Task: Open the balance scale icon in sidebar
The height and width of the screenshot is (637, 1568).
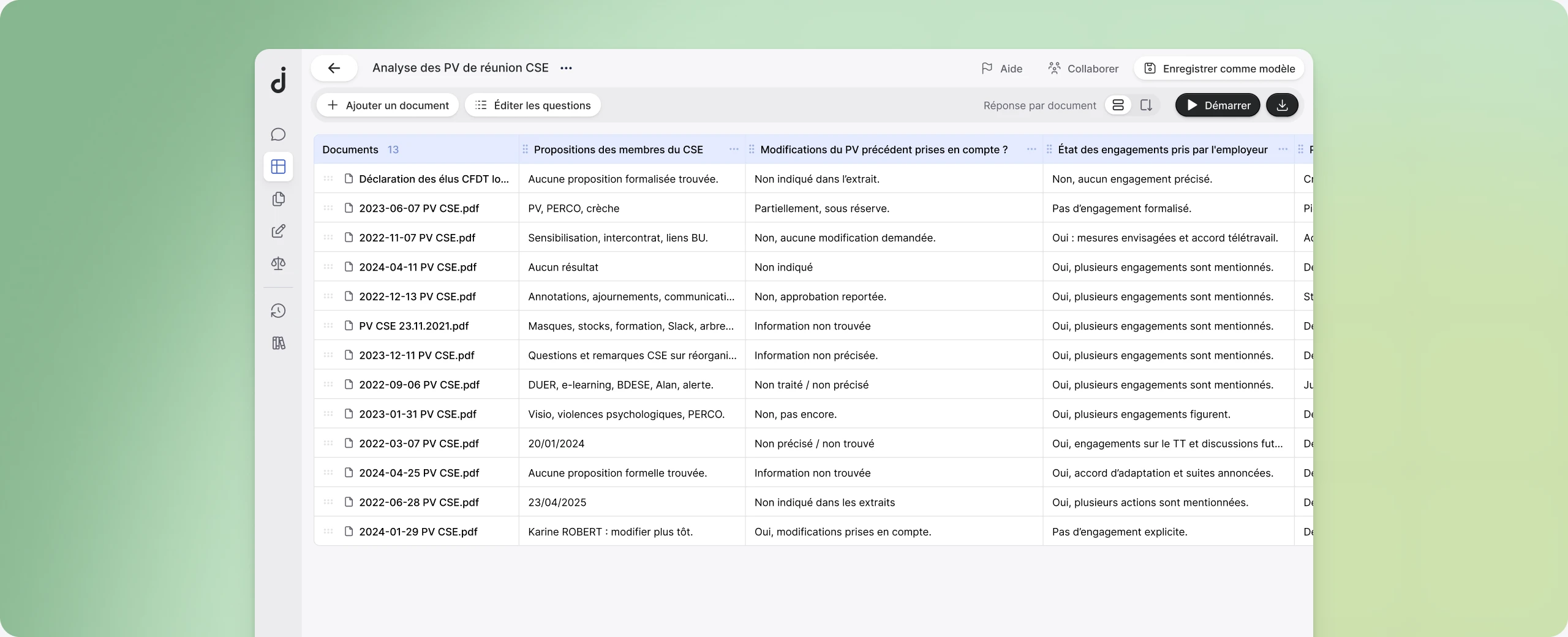Action: [x=279, y=263]
